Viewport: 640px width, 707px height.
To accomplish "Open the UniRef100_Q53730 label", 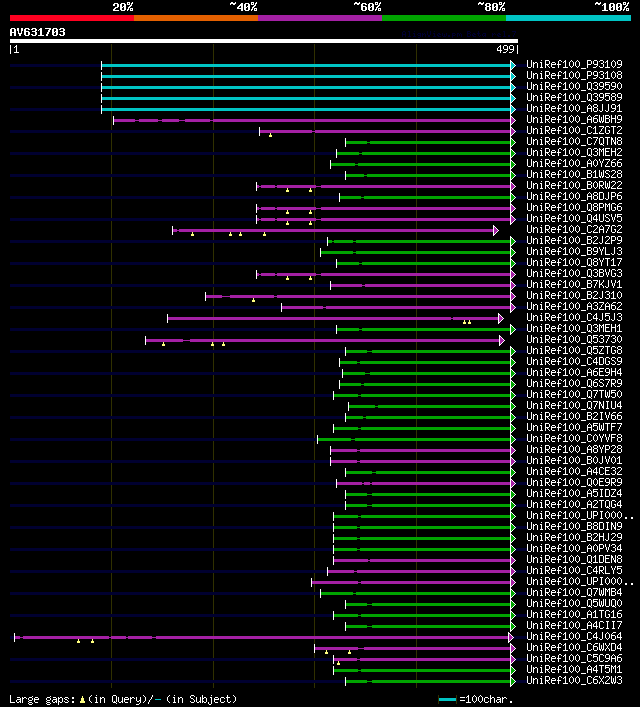I will pos(574,340).
